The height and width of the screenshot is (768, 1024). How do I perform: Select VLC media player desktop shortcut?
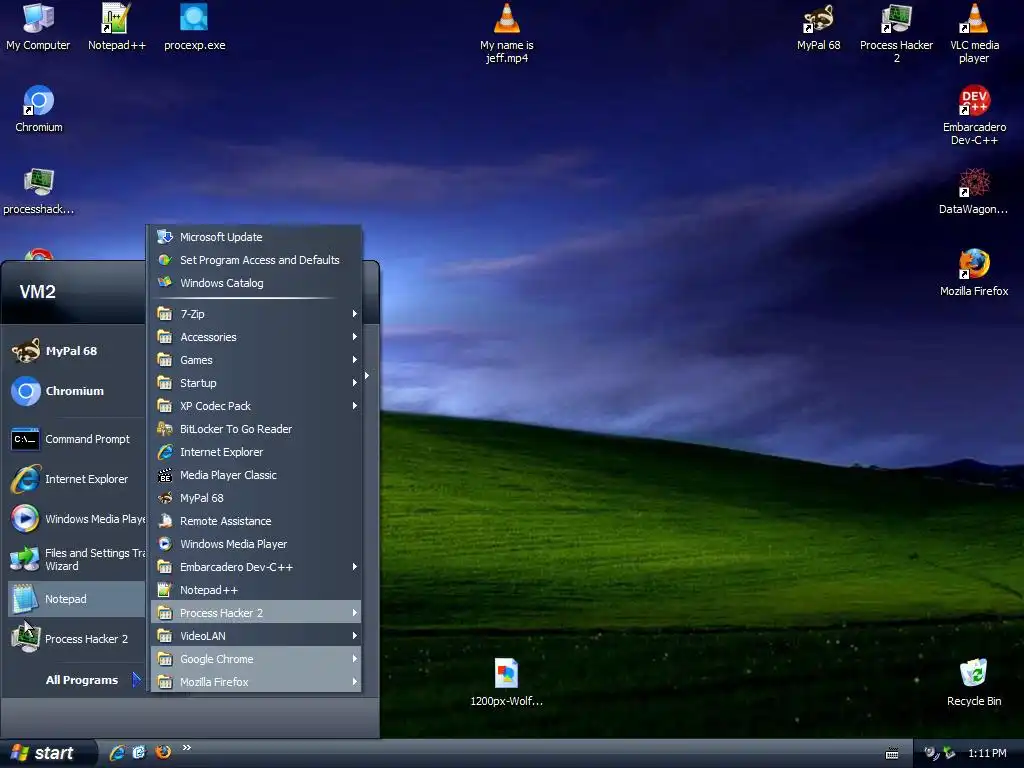coord(974,33)
